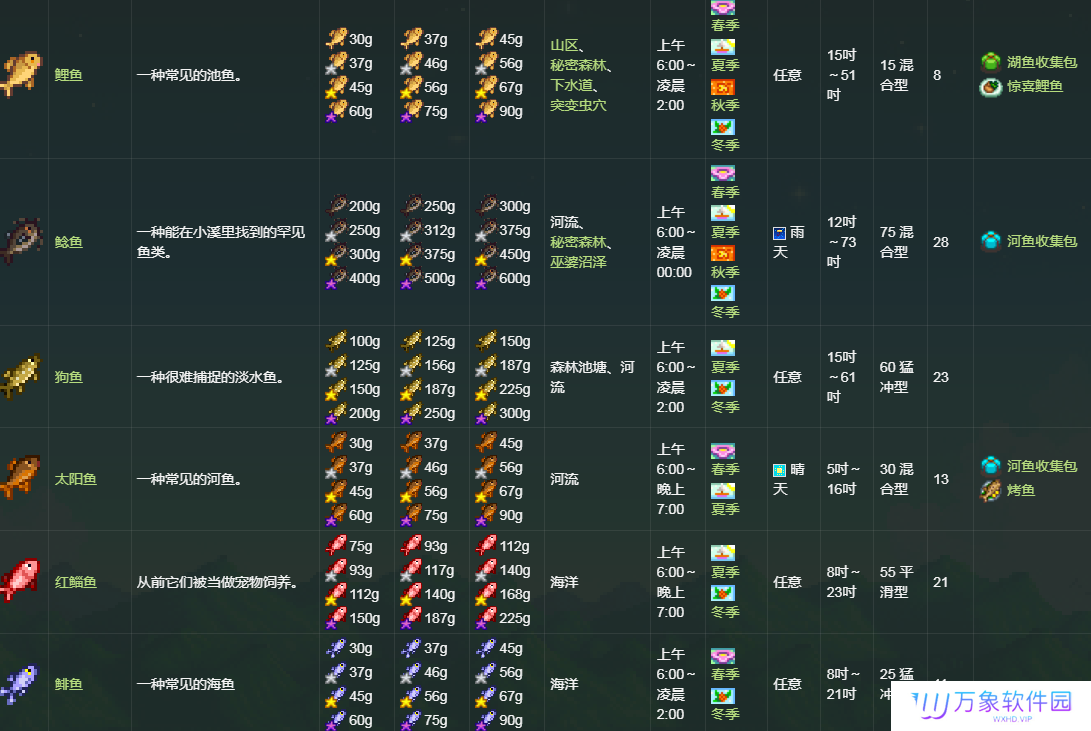The width and height of the screenshot is (1091, 731).
Task: Click the 狗鱼 pike fish image
Action: (x=22, y=376)
